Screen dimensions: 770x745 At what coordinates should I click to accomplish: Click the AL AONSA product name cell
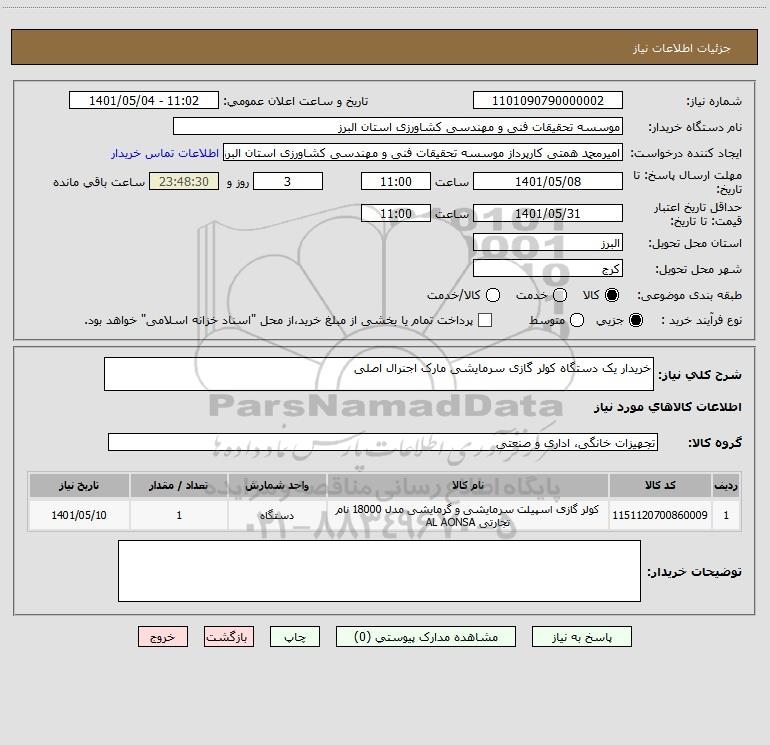coord(468,516)
